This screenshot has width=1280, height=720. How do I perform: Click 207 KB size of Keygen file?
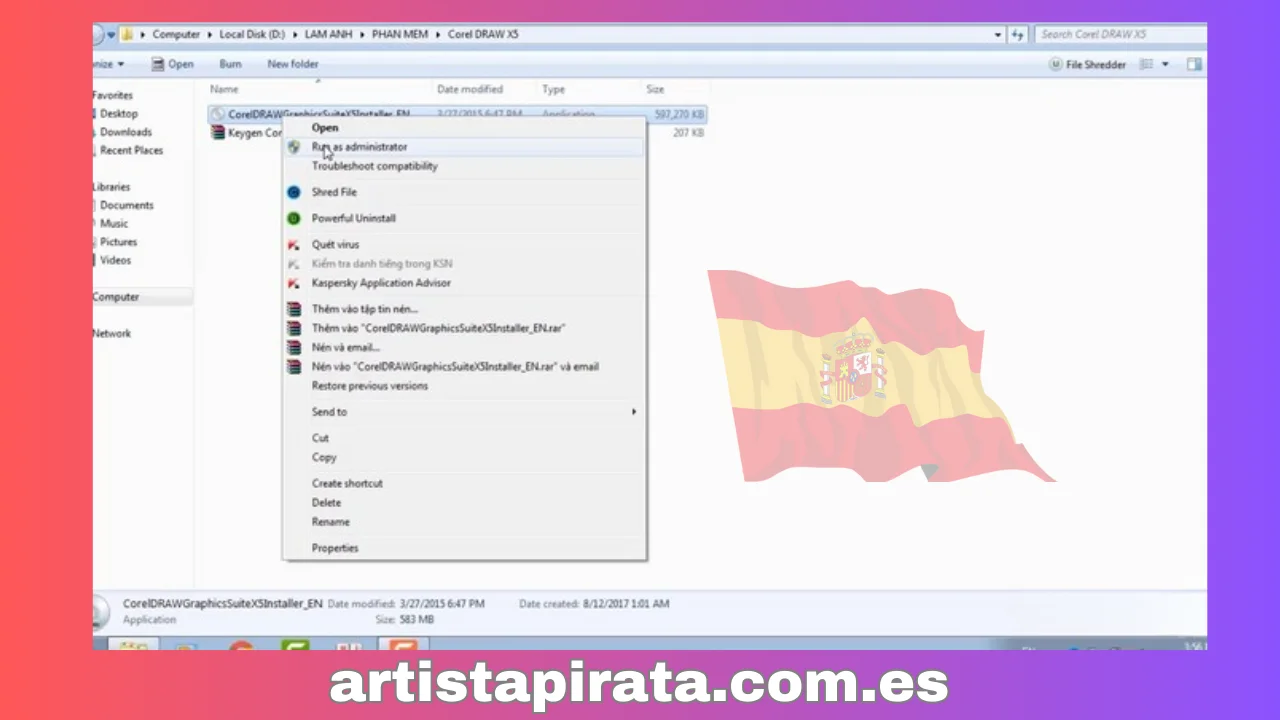click(688, 133)
